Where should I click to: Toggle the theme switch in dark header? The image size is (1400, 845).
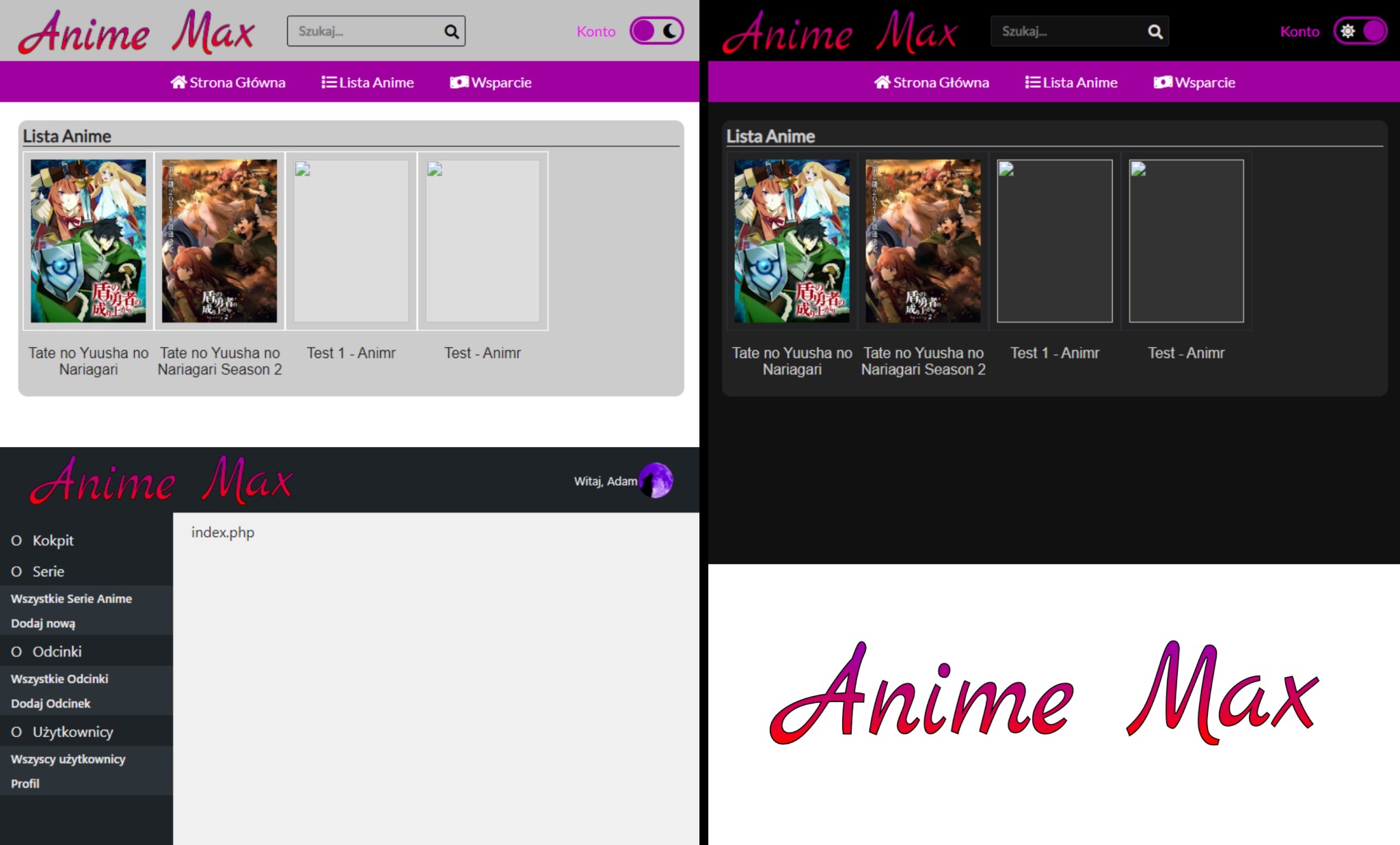point(1360,30)
